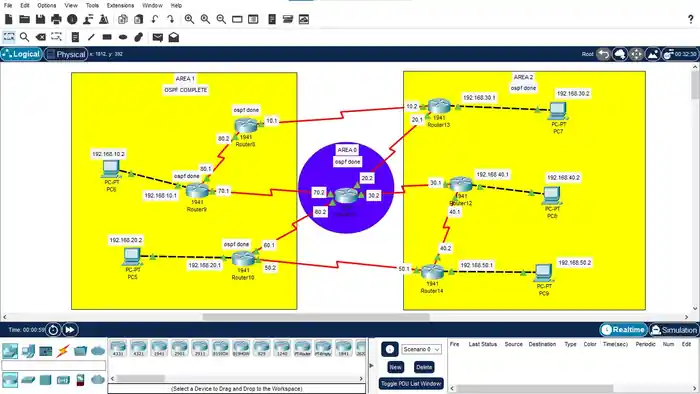Click the Power Cycle Devices button
Image resolution: width=700 pixels, height=394 pixels.
(x=53, y=330)
